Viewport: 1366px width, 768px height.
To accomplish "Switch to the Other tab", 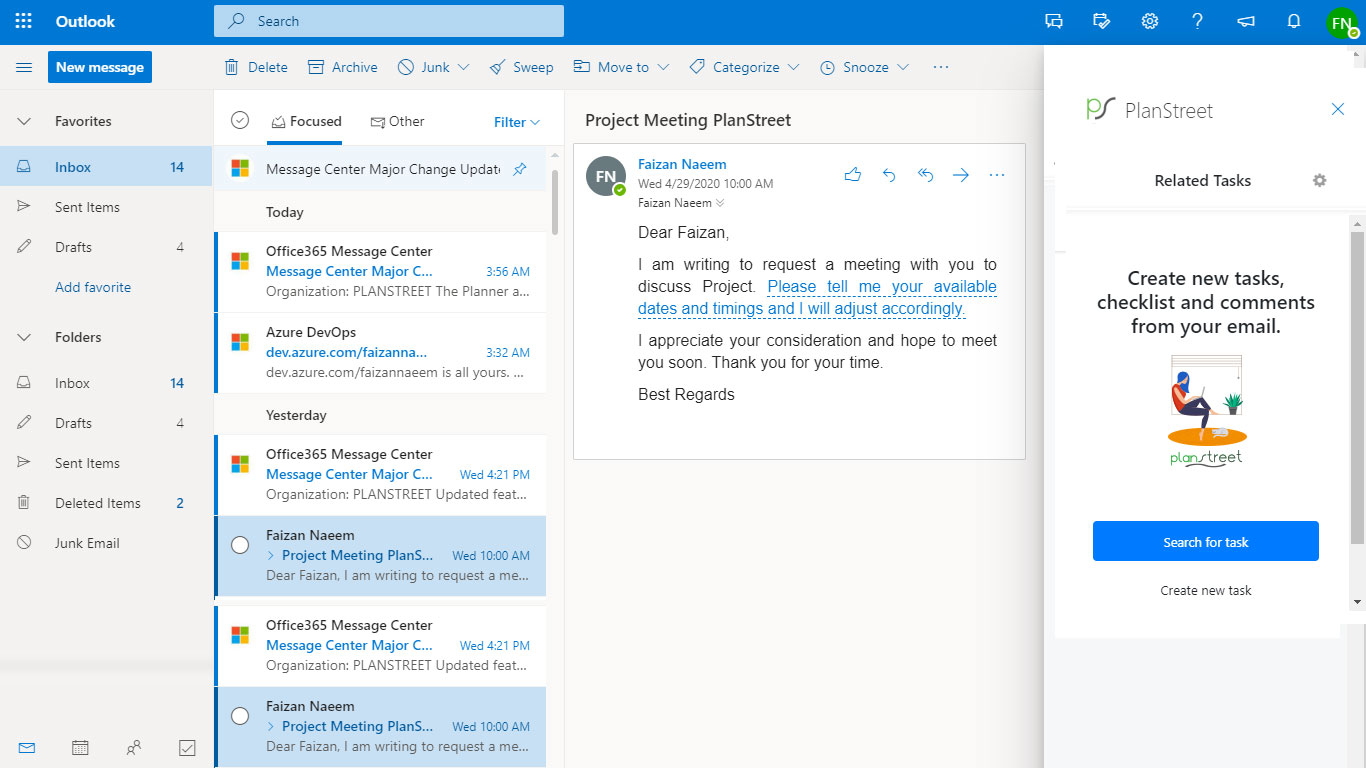I will point(397,121).
